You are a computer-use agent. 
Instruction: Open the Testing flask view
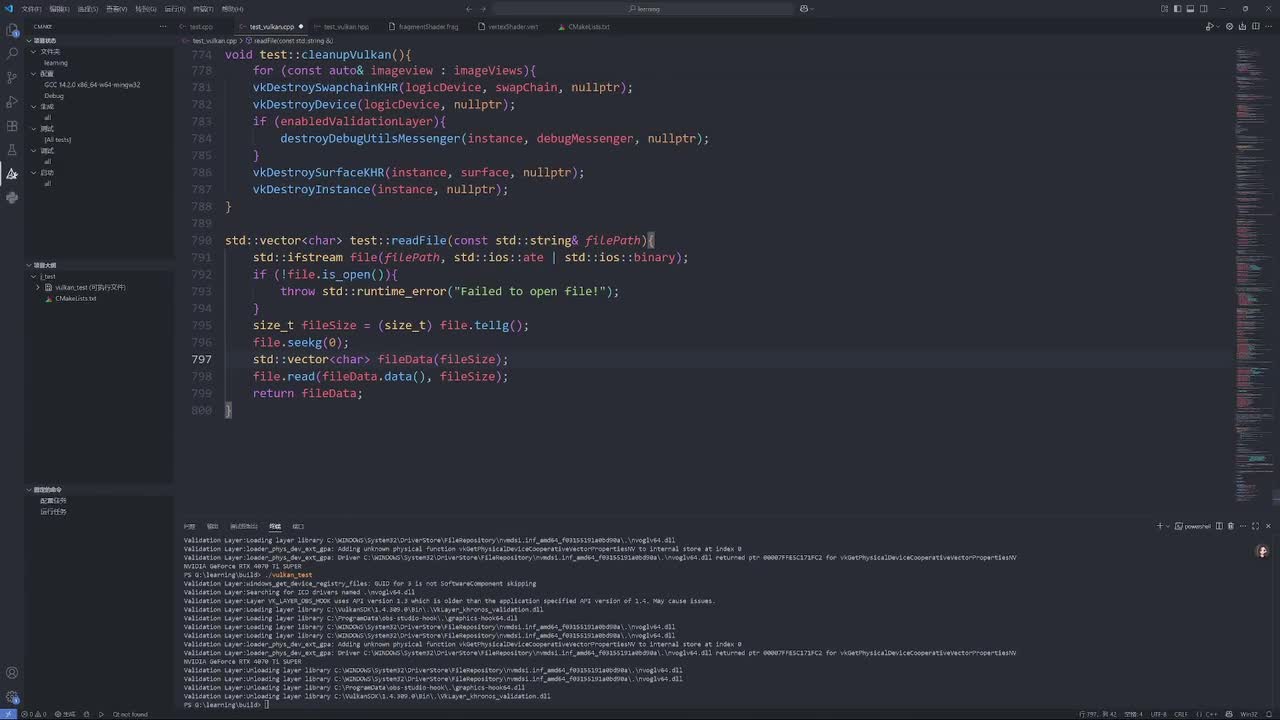tap(12, 150)
